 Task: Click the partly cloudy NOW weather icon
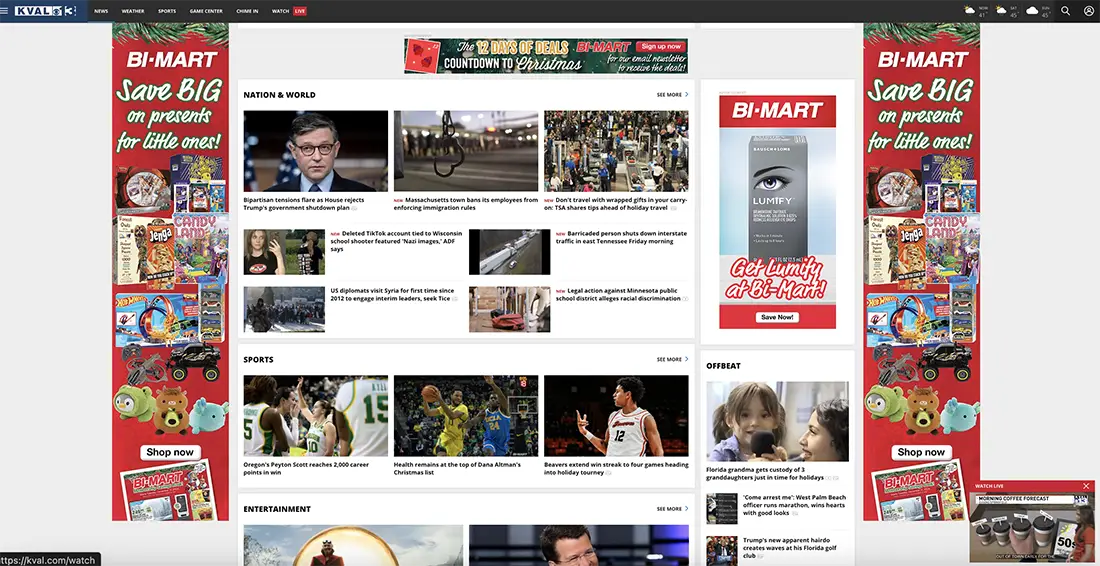click(970, 11)
